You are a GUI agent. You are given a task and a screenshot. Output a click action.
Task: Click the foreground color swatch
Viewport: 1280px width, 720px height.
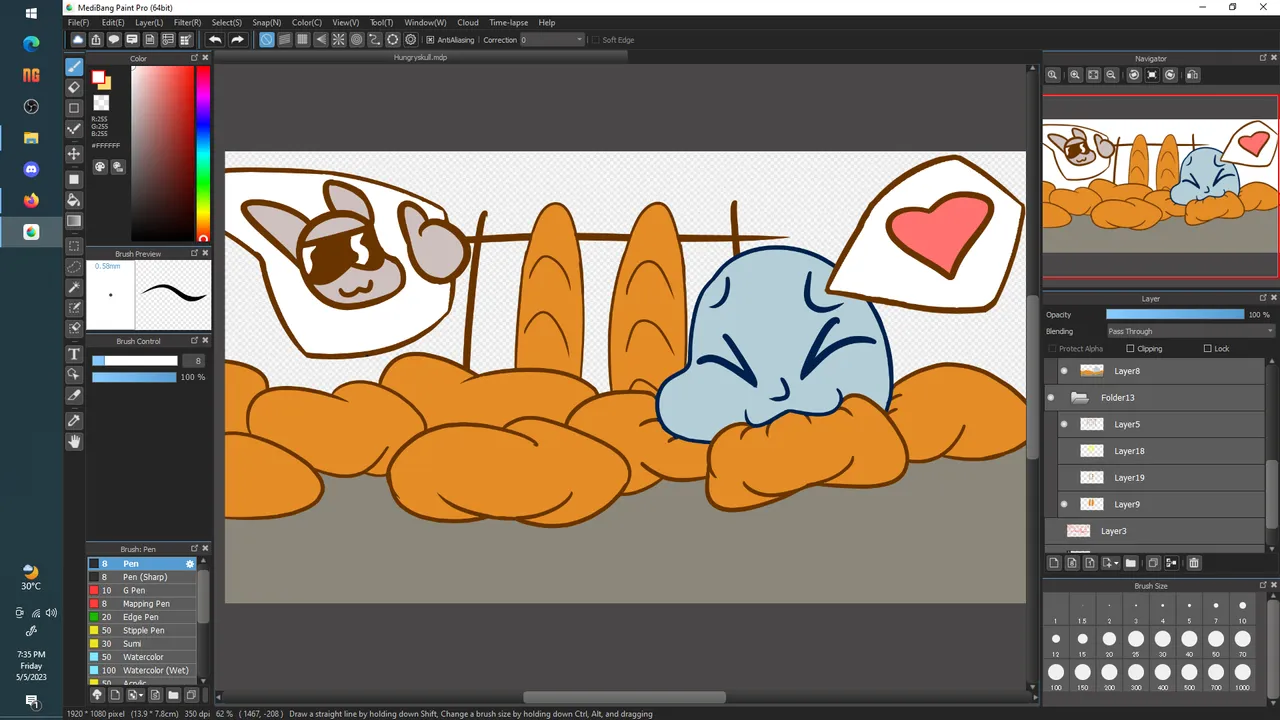[98, 78]
